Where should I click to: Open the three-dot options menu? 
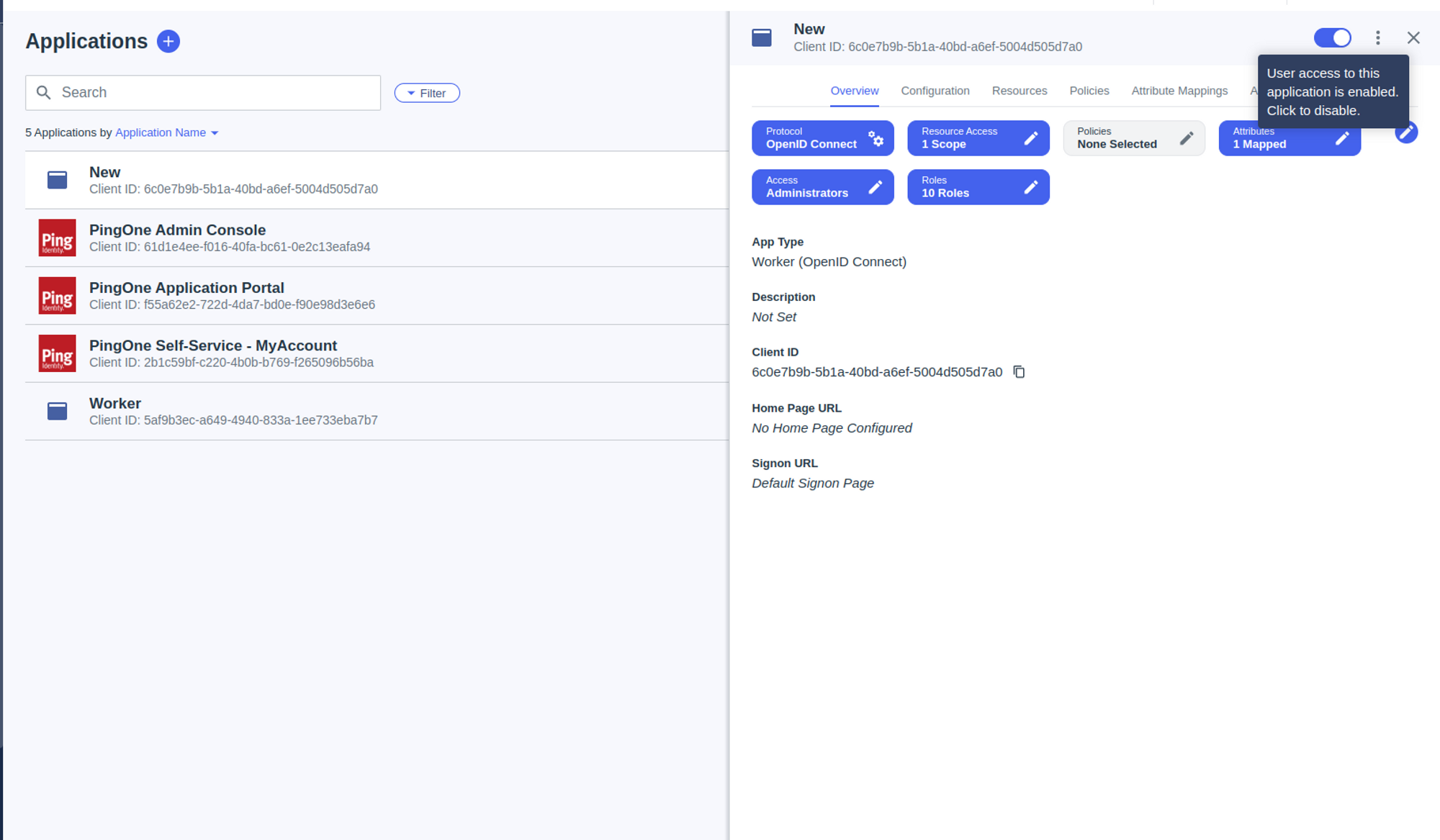click(x=1377, y=37)
